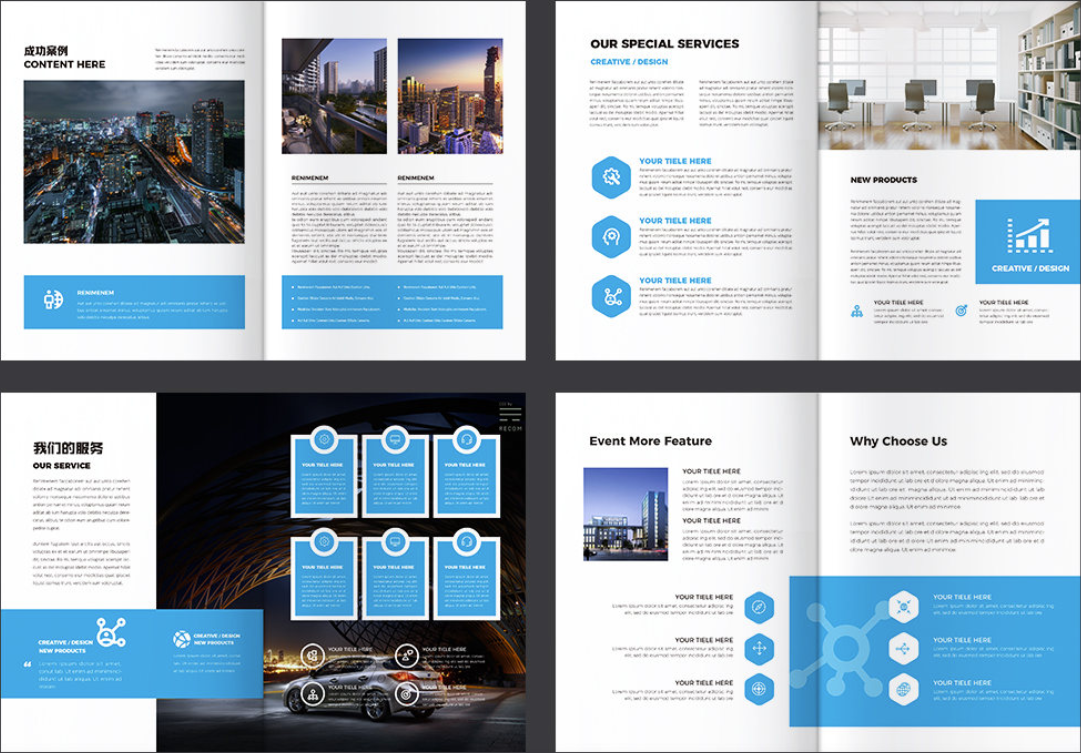Screen dimensions: 1081x753
Task: Click the small target-with-arrow icon below New Products
Action: coord(961,311)
